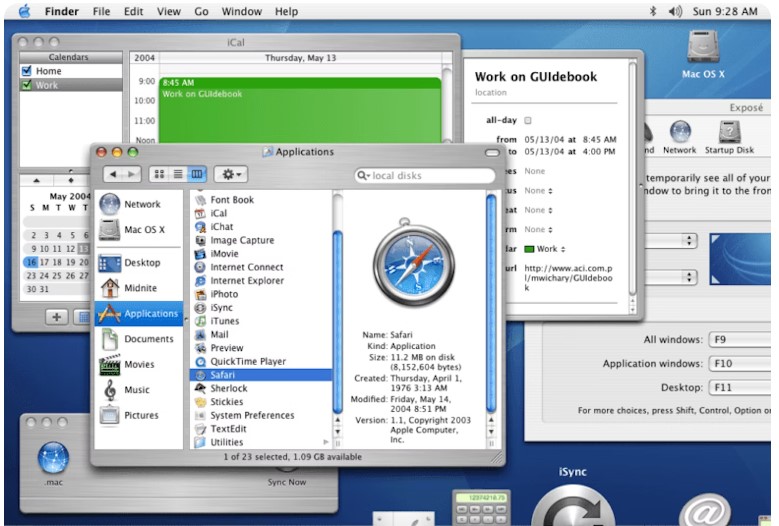Click the local disks search field

425,175
